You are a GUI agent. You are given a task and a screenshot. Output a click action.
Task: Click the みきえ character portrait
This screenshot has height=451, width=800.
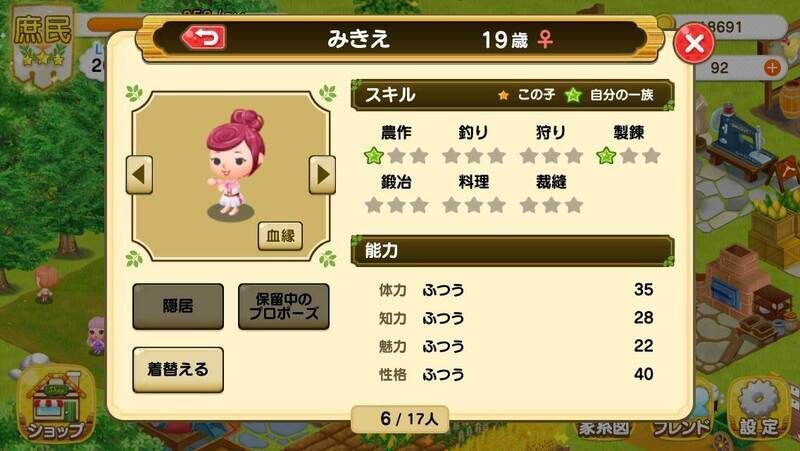tap(235, 163)
